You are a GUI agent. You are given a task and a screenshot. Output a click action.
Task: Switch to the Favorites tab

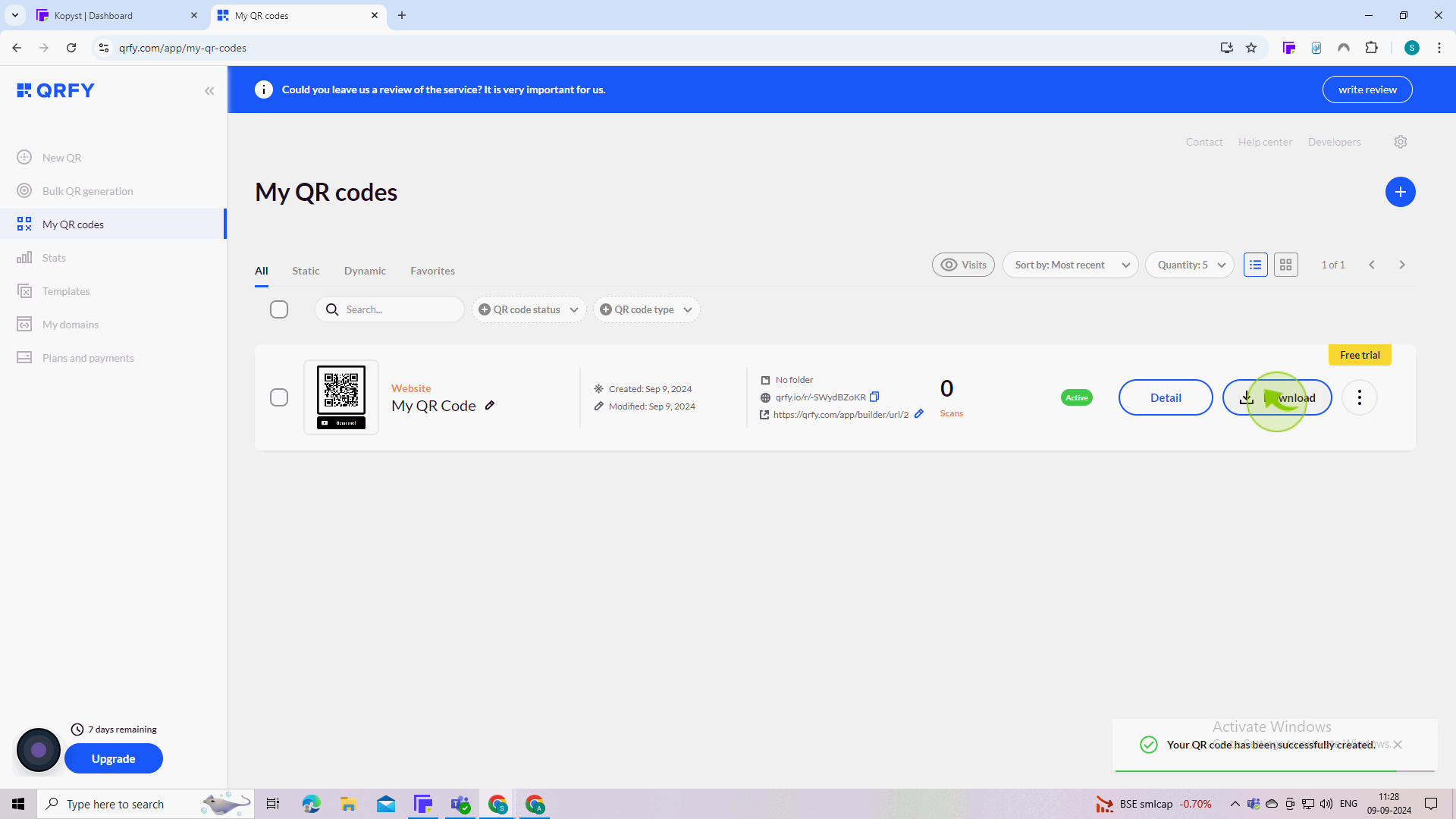tap(432, 271)
